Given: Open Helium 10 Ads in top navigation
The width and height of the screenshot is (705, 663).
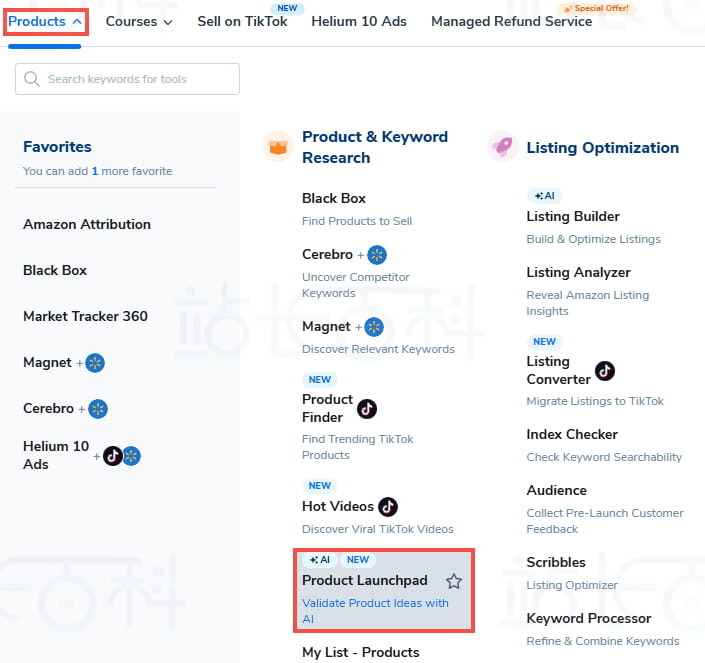Looking at the screenshot, I should [x=359, y=21].
